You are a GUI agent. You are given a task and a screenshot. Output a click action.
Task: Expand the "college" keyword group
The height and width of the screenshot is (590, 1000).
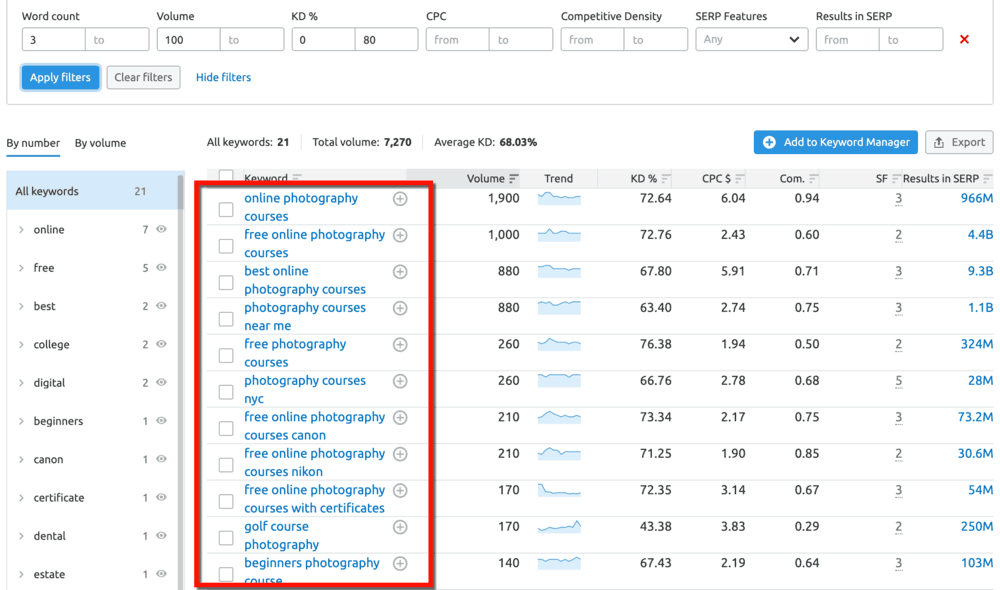coord(20,344)
